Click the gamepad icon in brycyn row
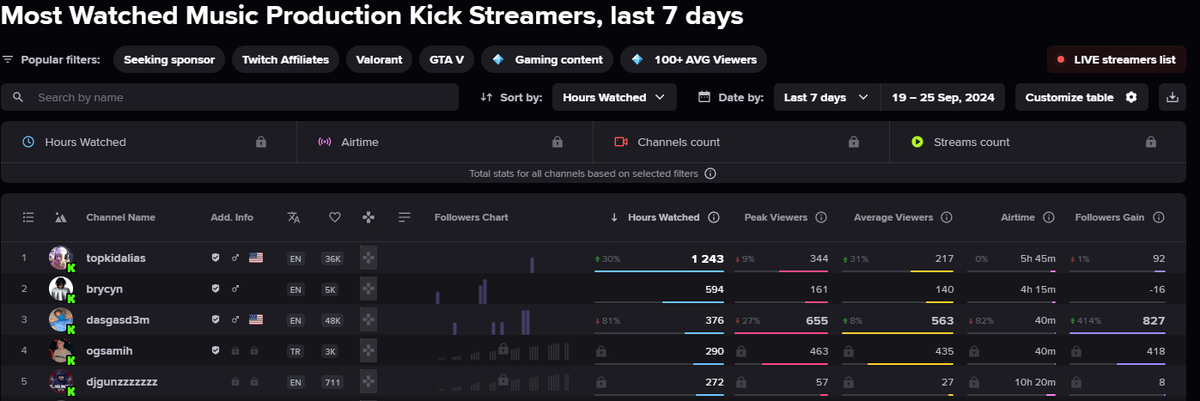Image resolution: width=1200 pixels, height=401 pixels. pos(368,289)
